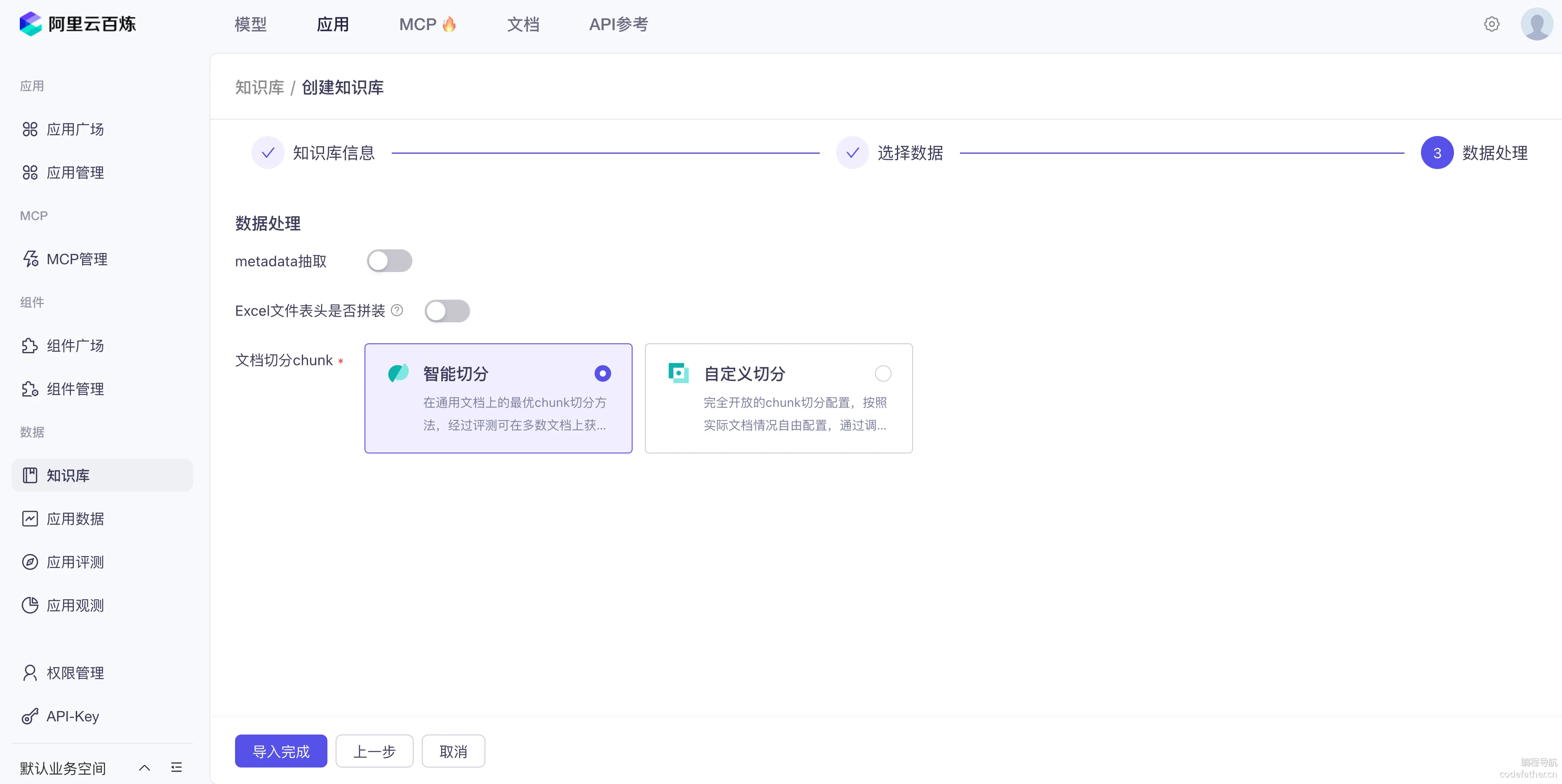The image size is (1562, 784).
Task: Collapse the 默认业务空间 panel
Action: point(144,767)
